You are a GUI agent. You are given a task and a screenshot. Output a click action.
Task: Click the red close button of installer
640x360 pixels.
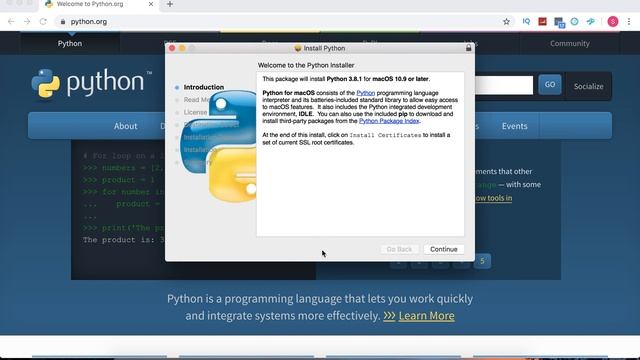(x=172, y=48)
